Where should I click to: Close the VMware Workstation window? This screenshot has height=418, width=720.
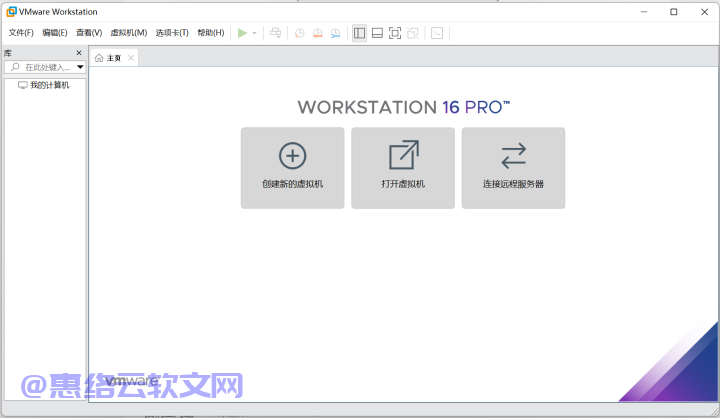704,12
